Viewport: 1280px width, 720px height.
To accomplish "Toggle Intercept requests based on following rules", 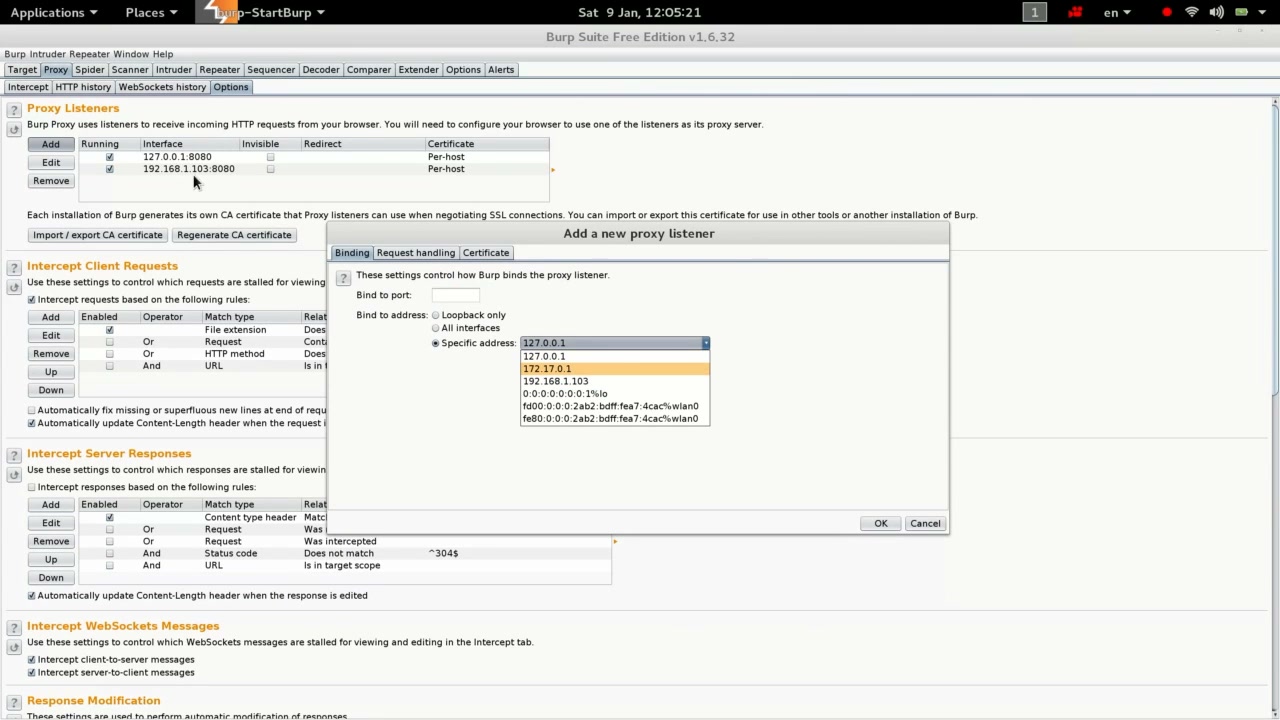I will [x=31, y=300].
